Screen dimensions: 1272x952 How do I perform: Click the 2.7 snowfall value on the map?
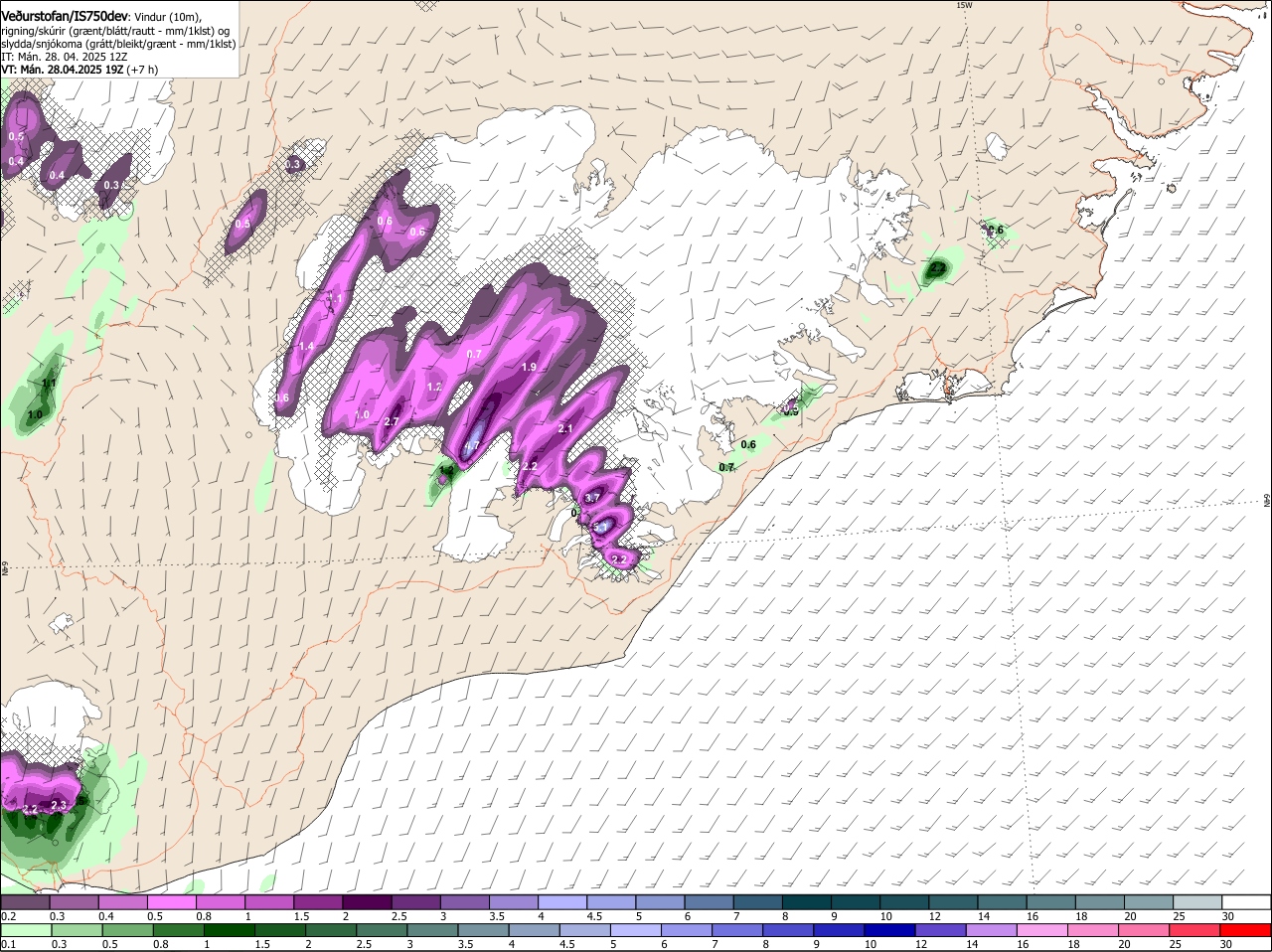pyautogui.click(x=391, y=422)
